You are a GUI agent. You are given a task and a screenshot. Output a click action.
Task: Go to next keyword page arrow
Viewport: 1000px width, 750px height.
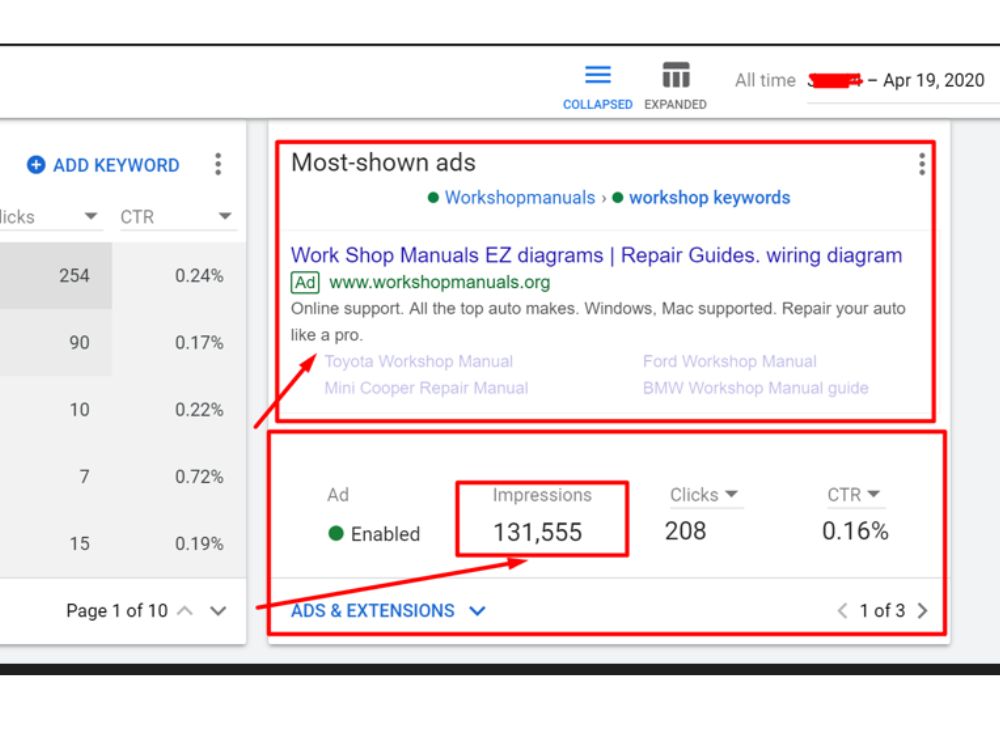pyautogui.click(x=218, y=611)
